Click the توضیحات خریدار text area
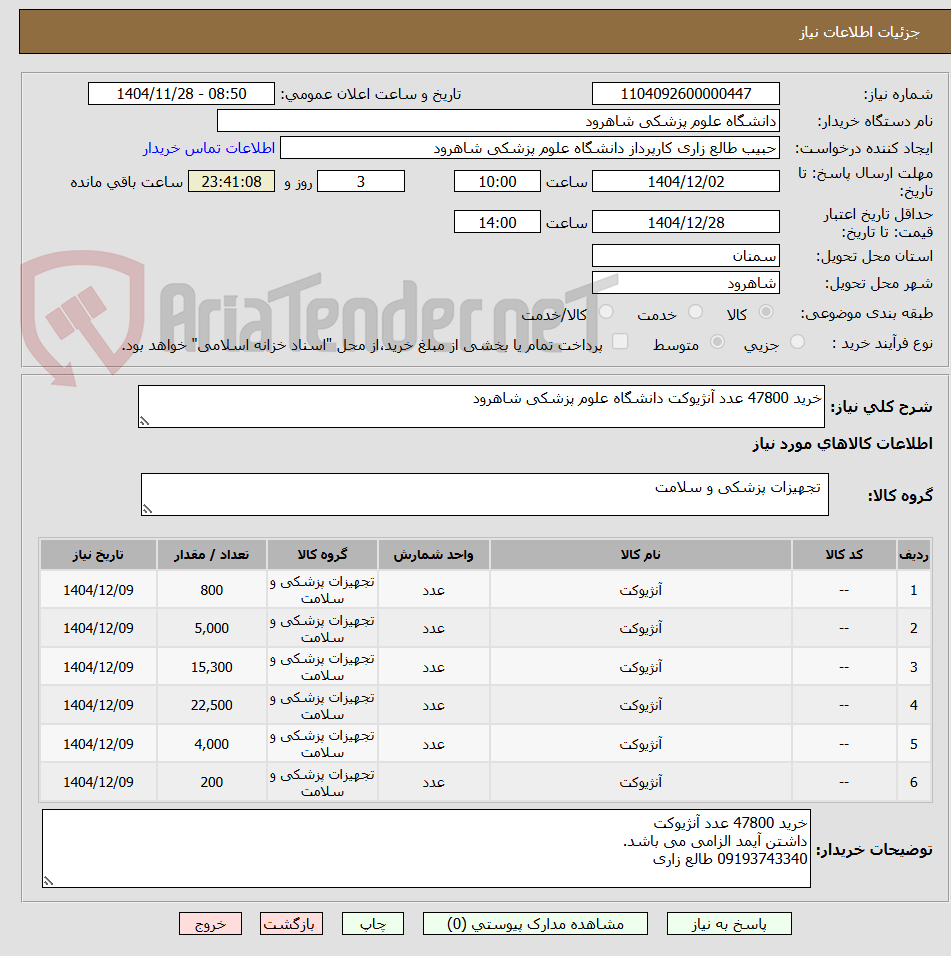 pyautogui.click(x=426, y=849)
